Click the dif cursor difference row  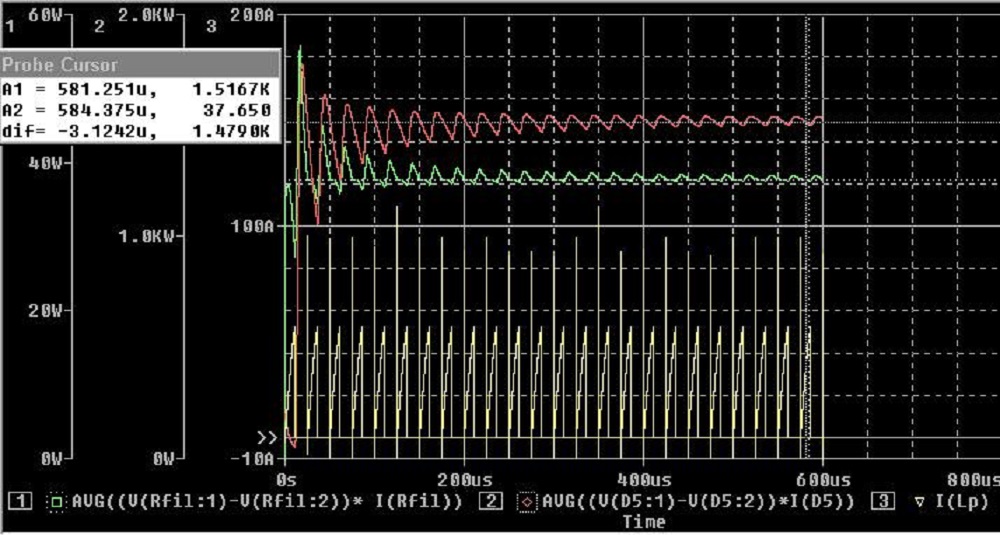point(136,131)
